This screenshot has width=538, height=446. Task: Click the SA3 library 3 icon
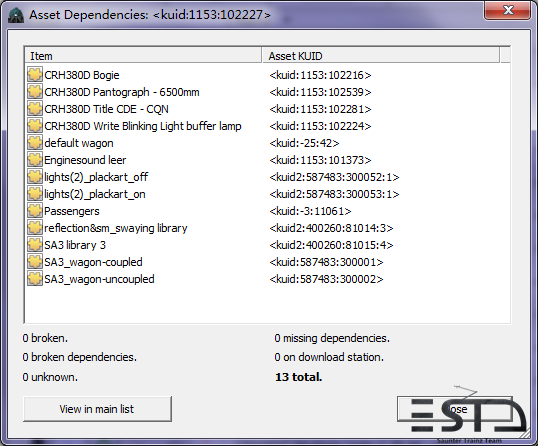(x=35, y=245)
